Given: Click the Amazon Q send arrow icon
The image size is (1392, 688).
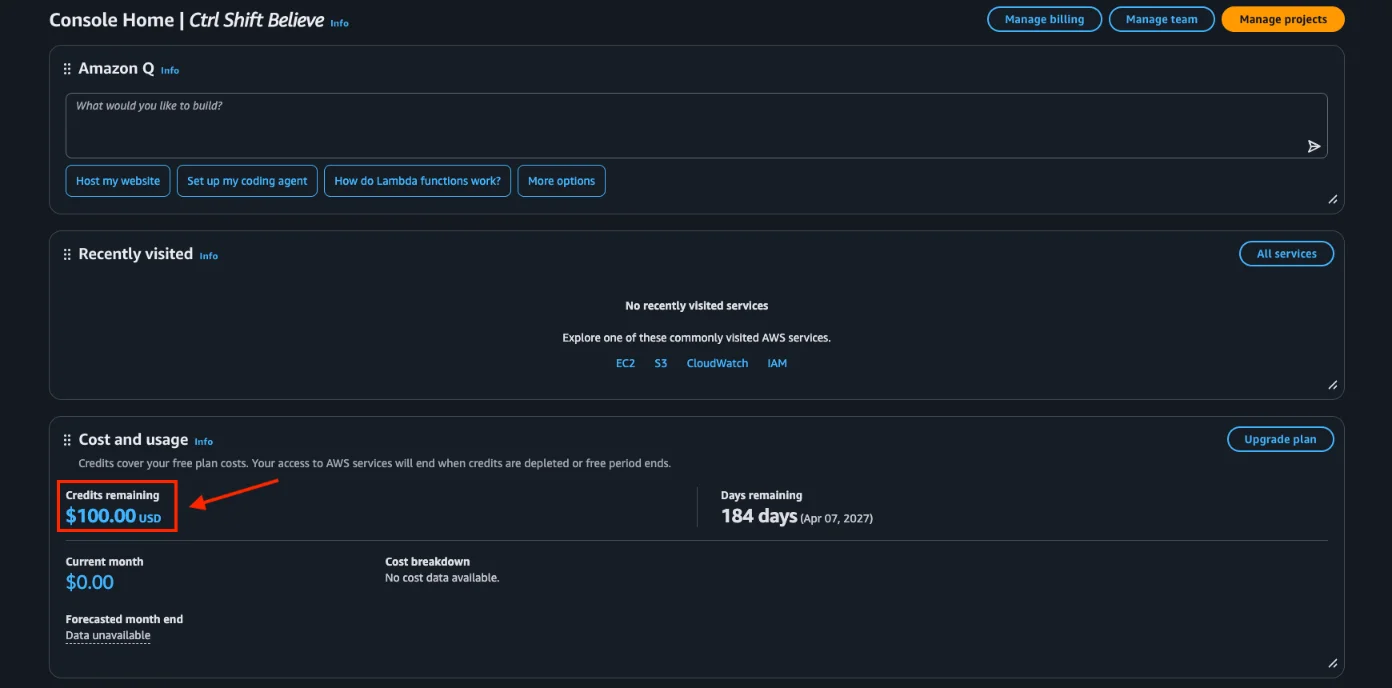Looking at the screenshot, I should 1314,146.
